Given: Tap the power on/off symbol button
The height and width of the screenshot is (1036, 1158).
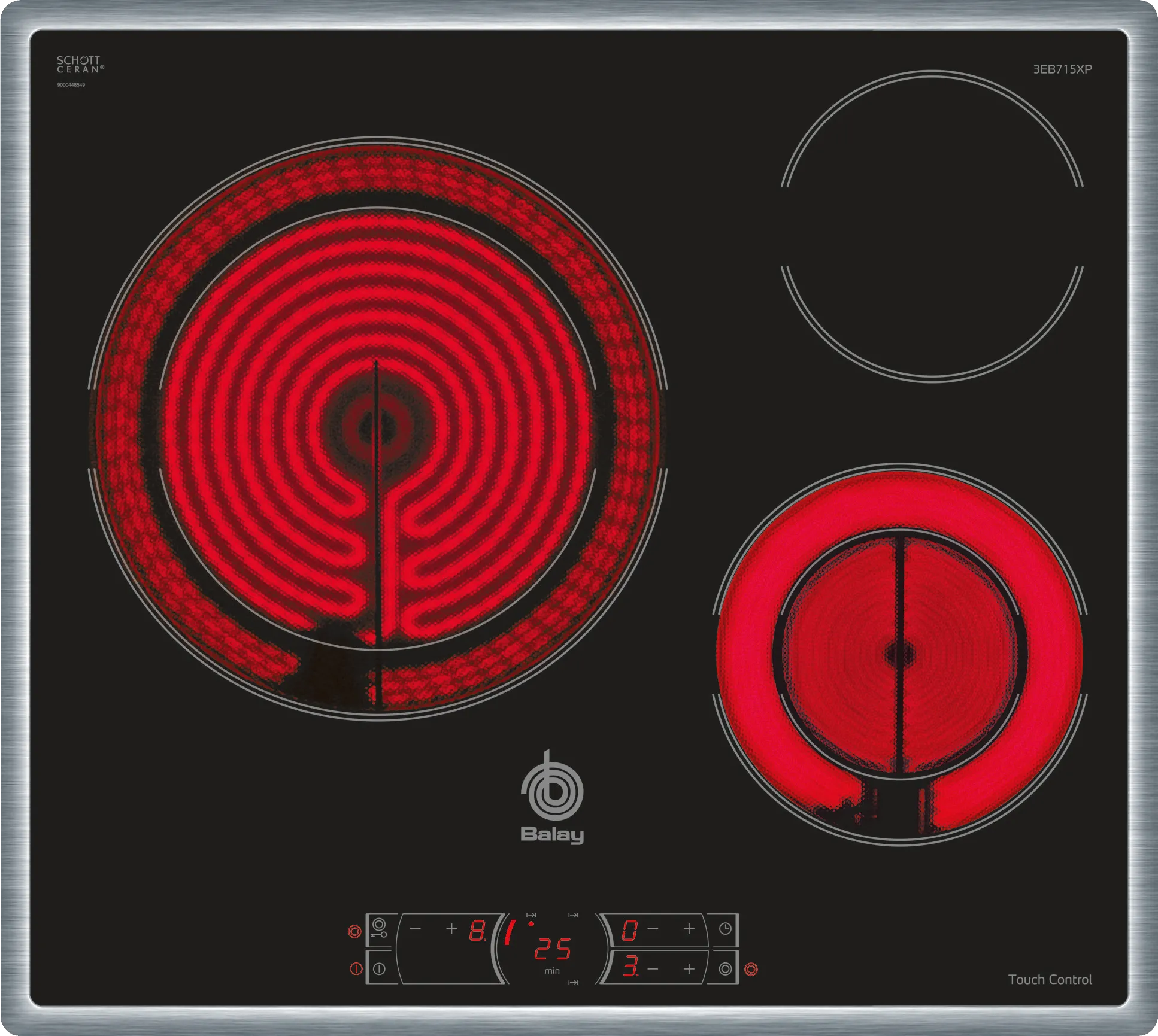Looking at the screenshot, I should pyautogui.click(x=379, y=968).
